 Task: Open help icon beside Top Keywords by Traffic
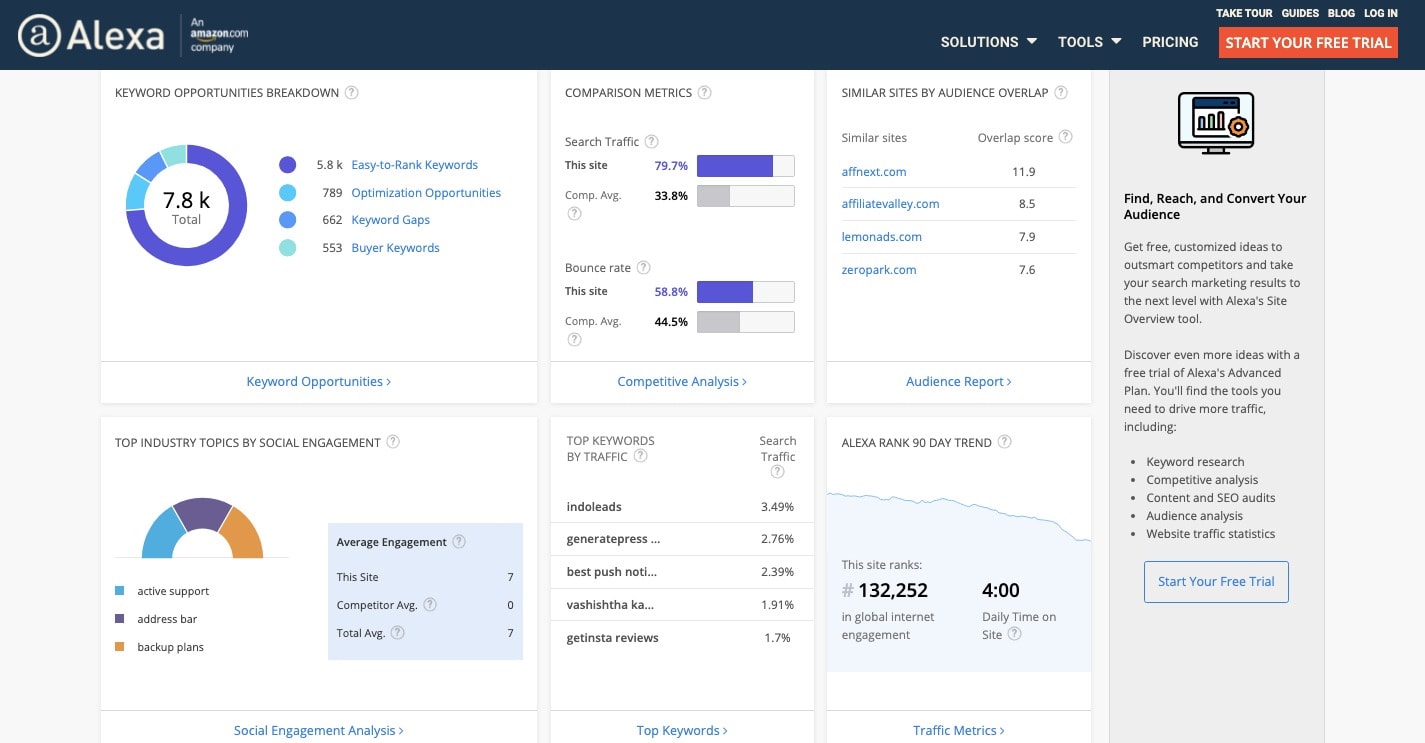pyautogui.click(x=641, y=456)
